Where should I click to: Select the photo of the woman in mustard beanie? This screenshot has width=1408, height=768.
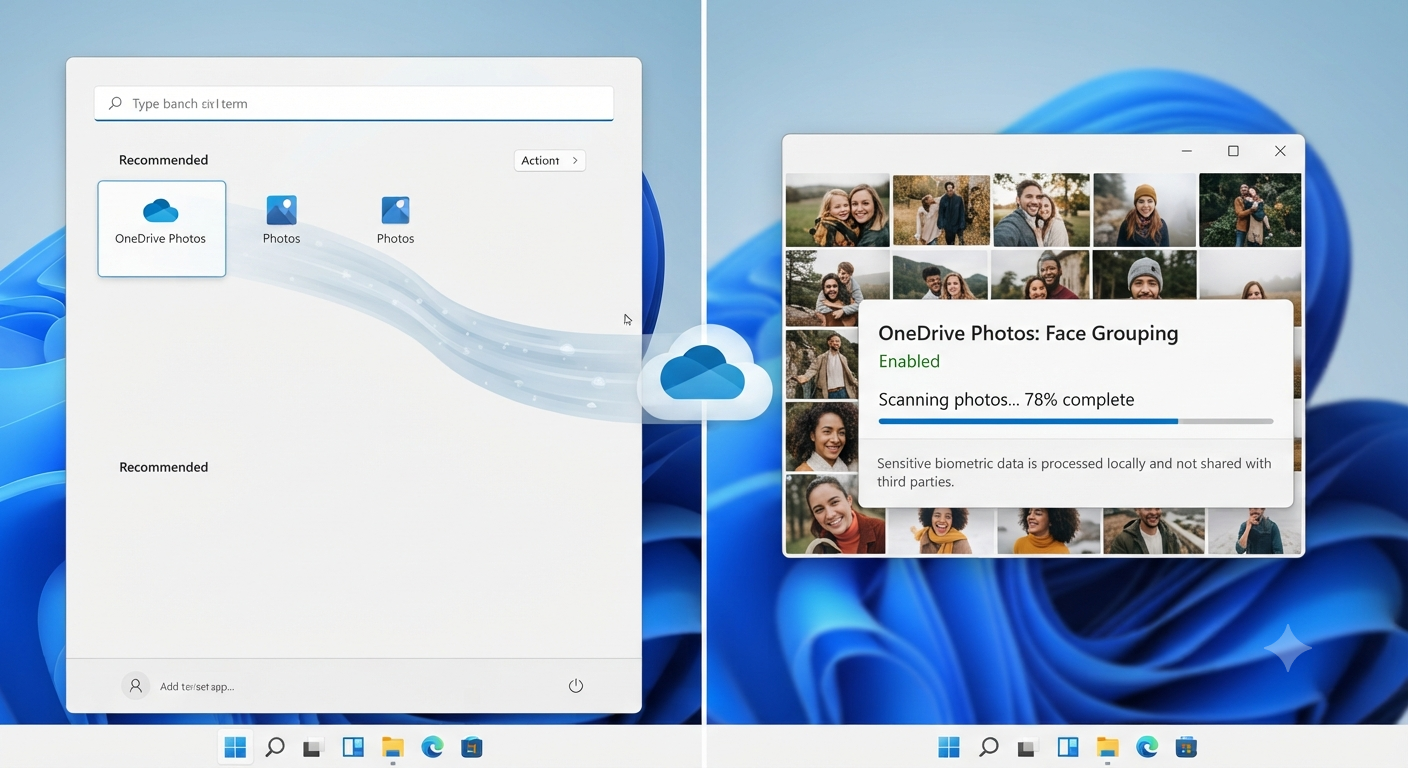click(x=1144, y=210)
